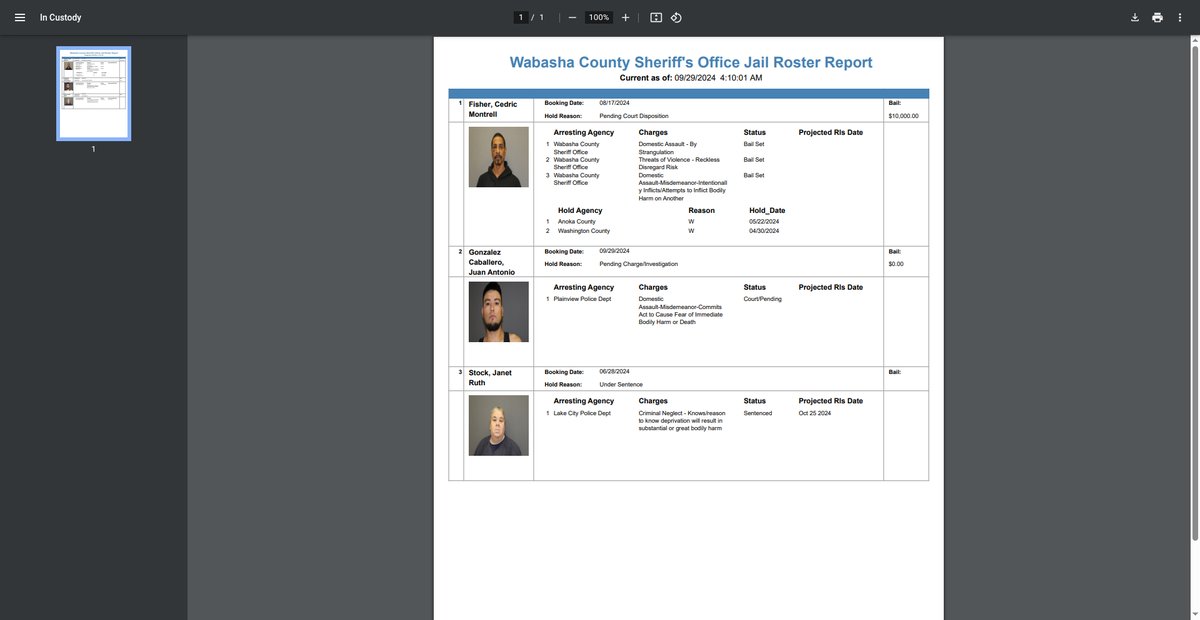Click 'Plainview Police Dept' arresting agency
This screenshot has height=620, width=1200.
click(x=582, y=299)
